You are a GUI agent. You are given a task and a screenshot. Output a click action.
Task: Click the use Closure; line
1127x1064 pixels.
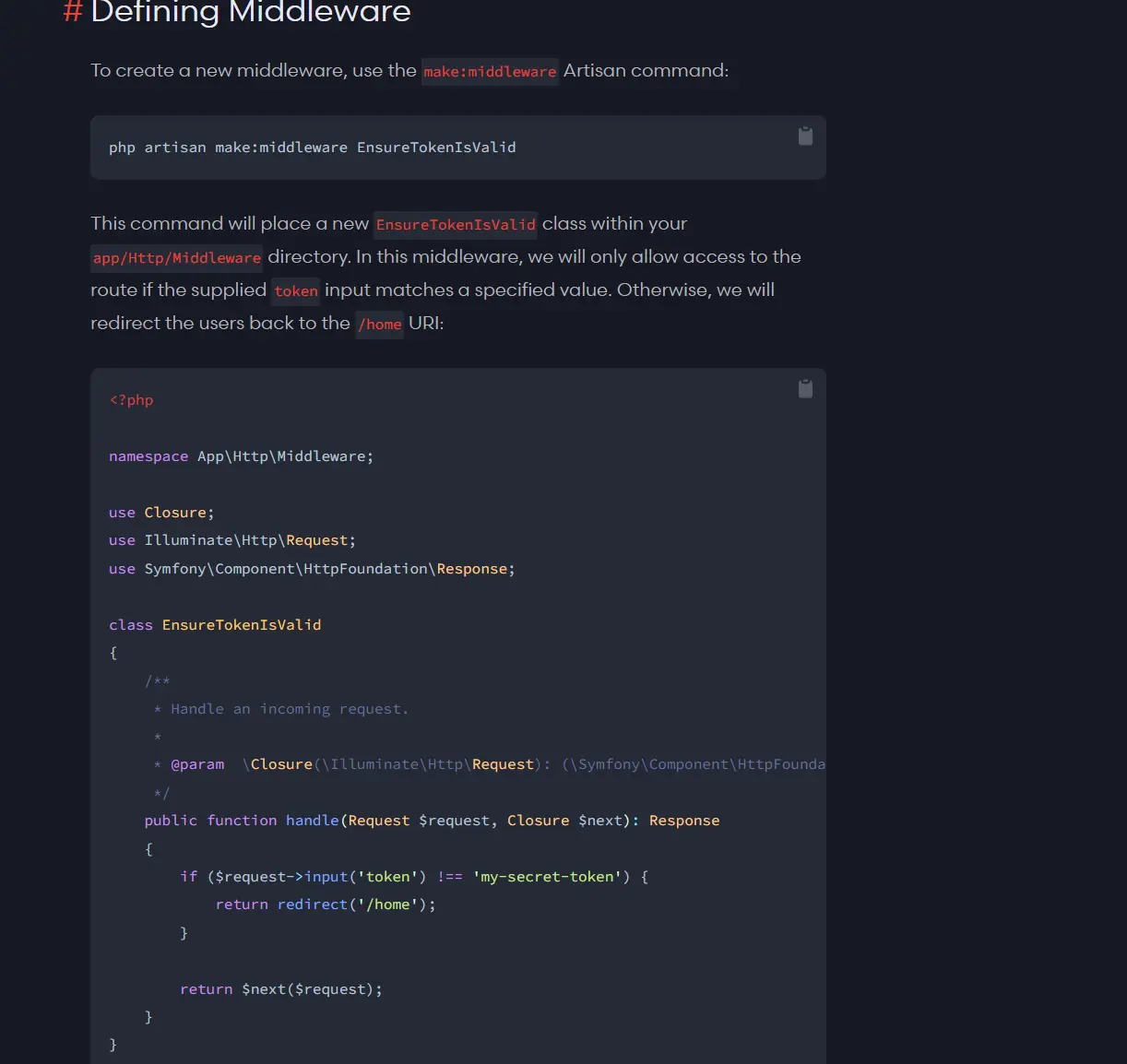click(x=161, y=513)
